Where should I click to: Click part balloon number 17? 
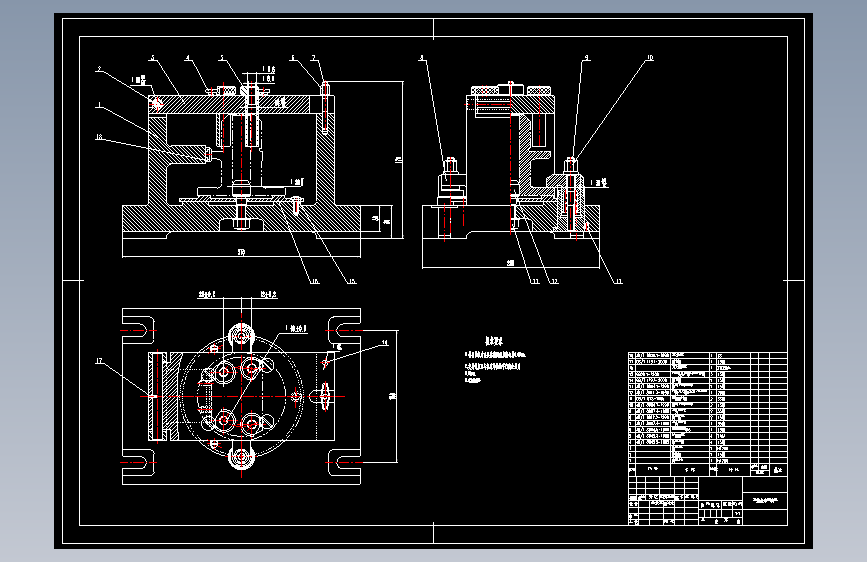point(99,361)
